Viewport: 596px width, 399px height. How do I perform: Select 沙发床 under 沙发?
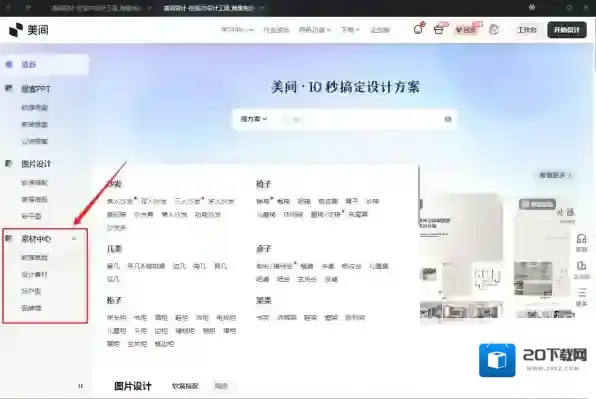116,228
